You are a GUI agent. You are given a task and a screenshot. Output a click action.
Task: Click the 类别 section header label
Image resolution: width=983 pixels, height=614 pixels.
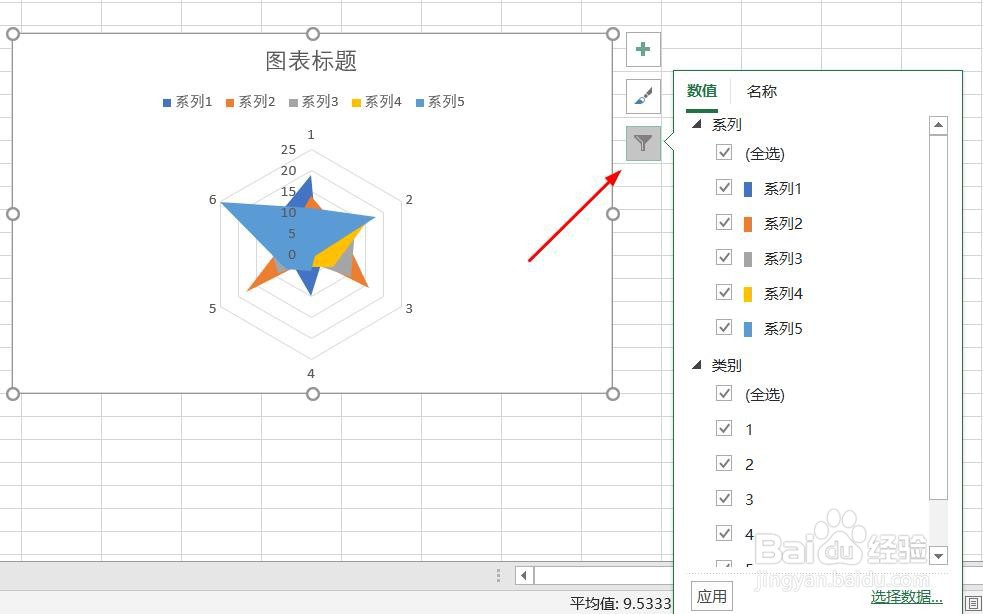727,365
